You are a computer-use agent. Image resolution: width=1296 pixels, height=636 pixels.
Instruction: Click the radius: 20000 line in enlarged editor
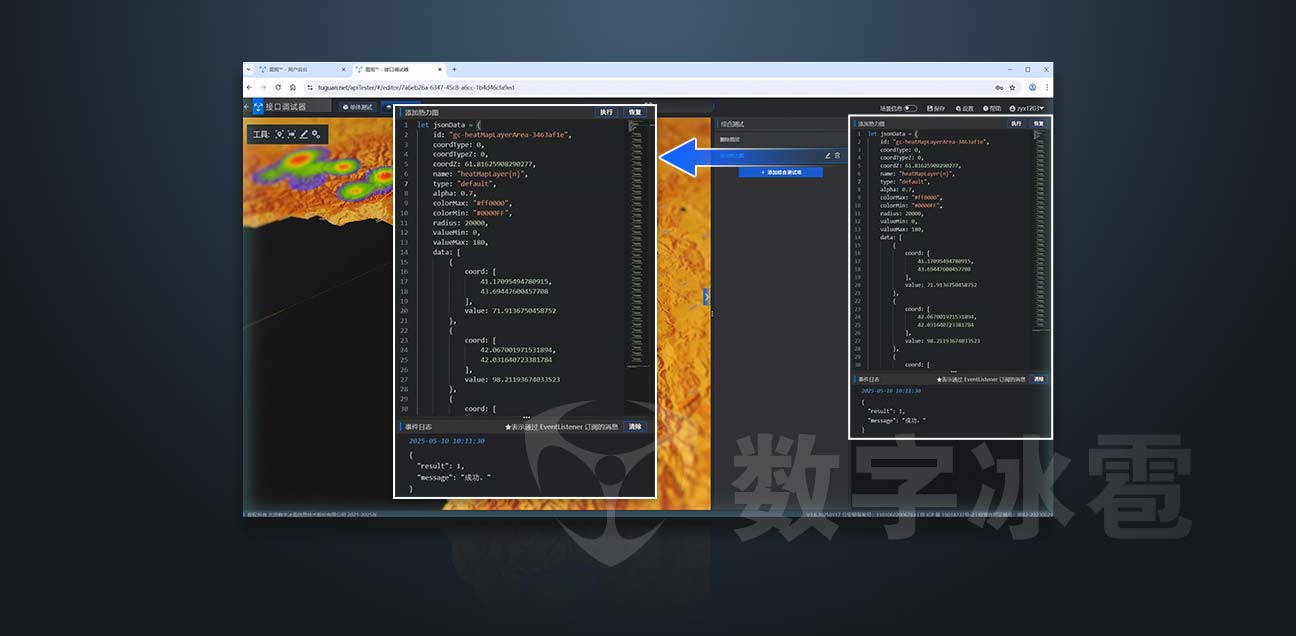tap(460, 222)
